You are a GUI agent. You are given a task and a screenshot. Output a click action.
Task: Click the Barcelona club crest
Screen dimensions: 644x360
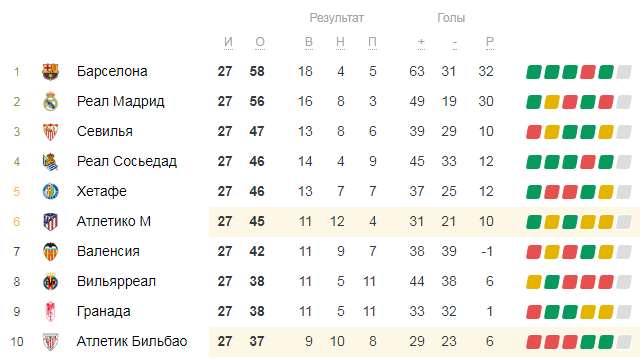[51, 72]
